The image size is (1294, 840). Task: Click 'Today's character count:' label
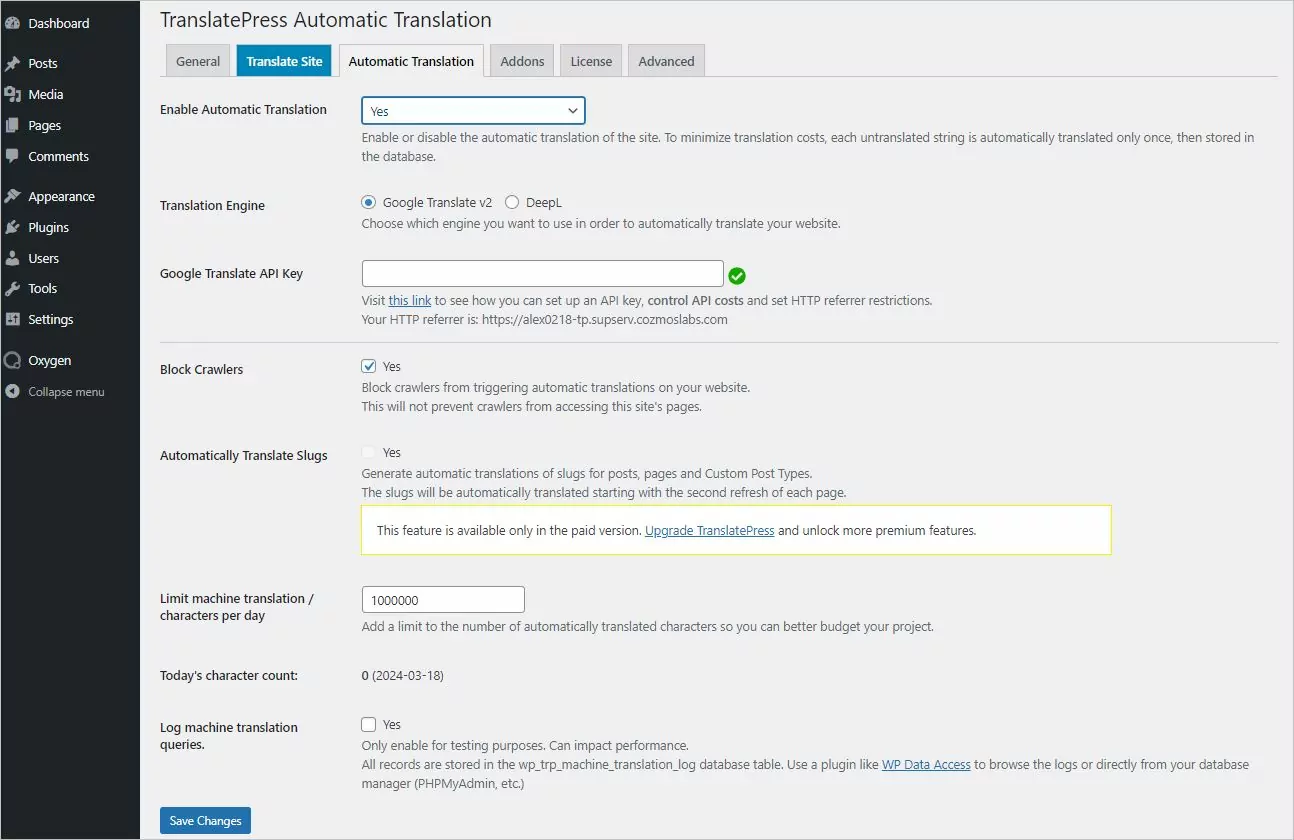coord(229,675)
